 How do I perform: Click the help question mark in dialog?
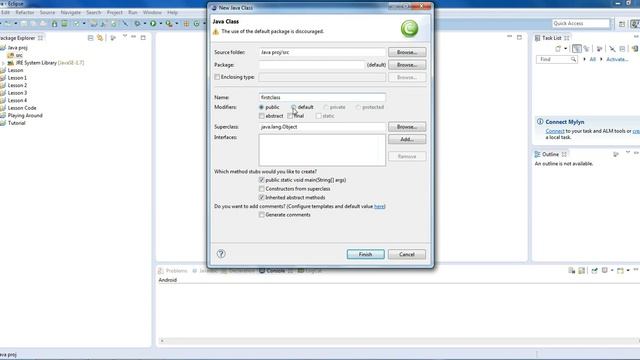(x=221, y=254)
